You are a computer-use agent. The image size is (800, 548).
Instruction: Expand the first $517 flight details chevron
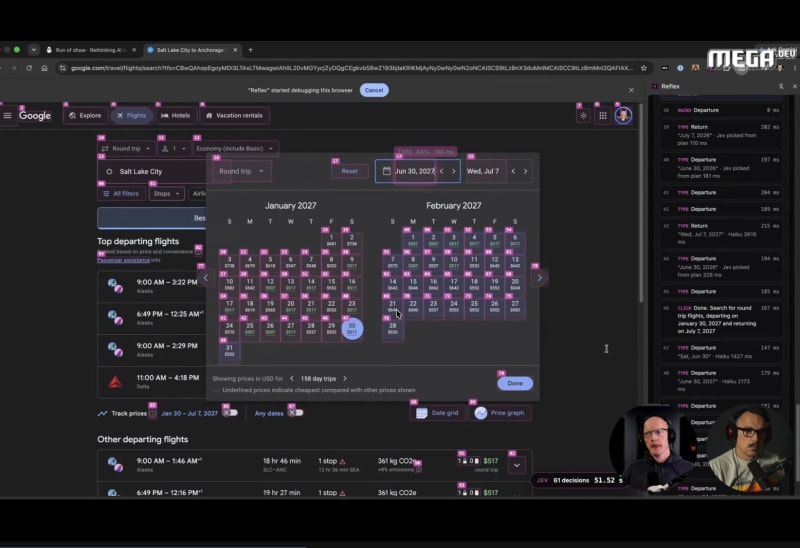point(516,465)
